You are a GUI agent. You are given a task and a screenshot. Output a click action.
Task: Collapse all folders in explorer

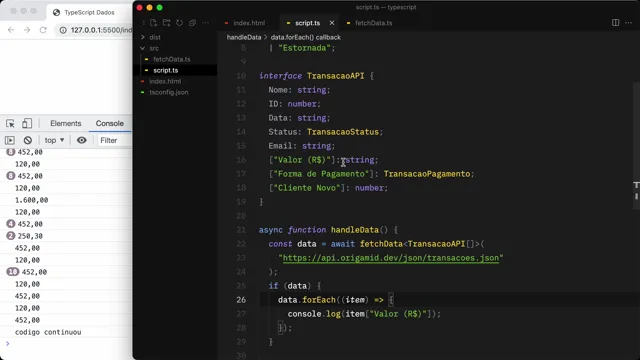[x=192, y=23]
